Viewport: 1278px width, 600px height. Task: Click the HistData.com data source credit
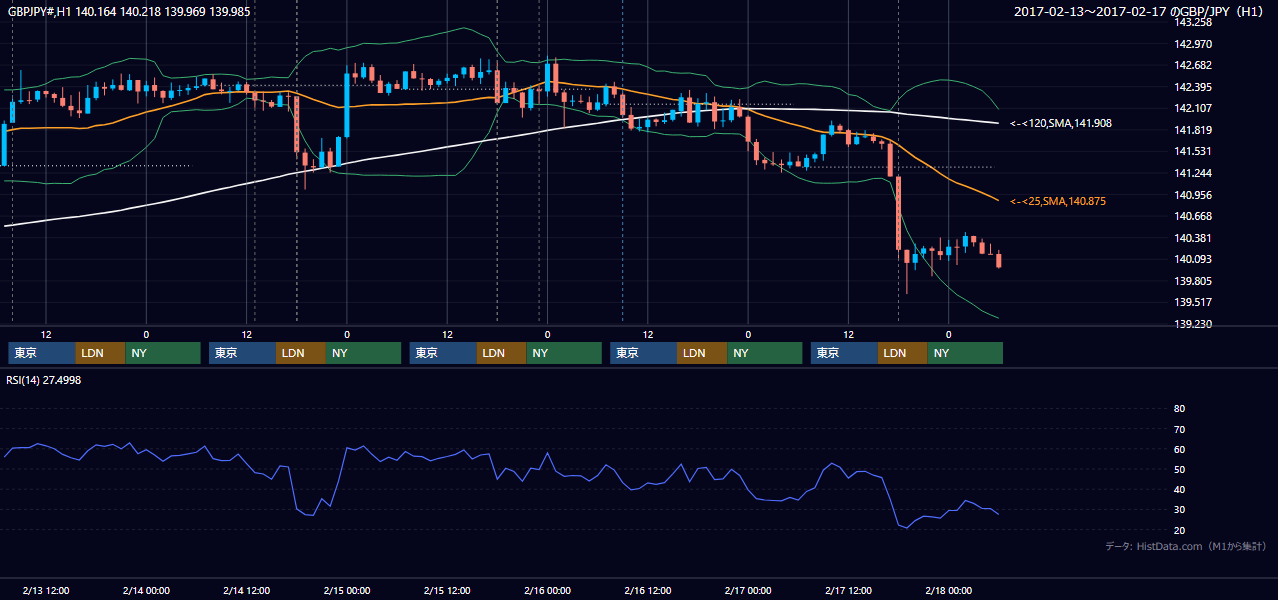1185,546
